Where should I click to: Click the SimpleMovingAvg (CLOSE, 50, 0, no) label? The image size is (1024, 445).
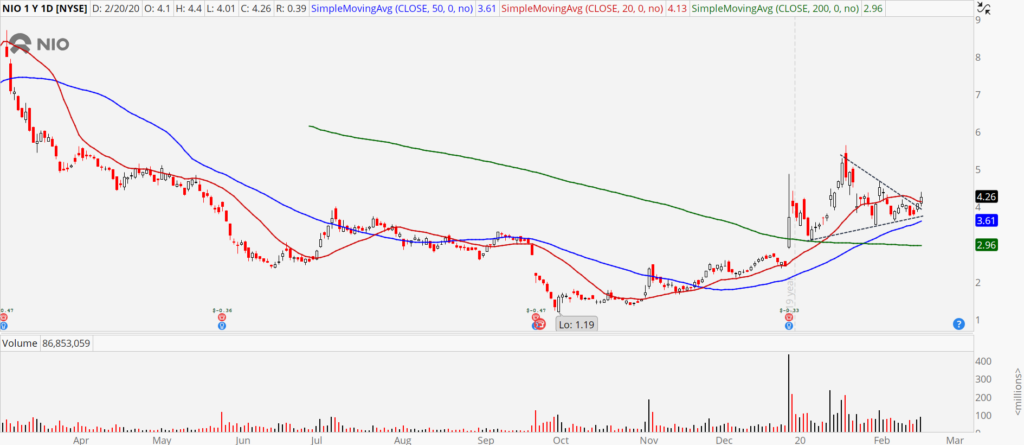tap(392, 9)
